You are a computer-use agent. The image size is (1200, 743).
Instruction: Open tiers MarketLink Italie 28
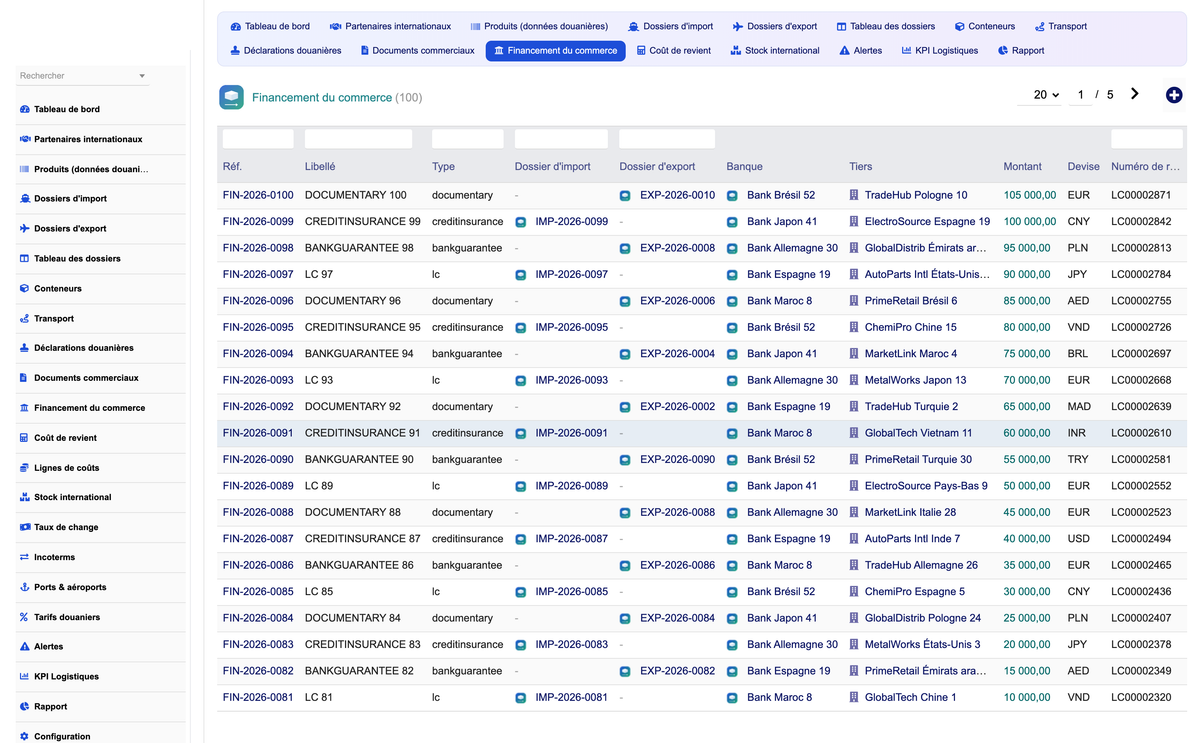point(910,512)
